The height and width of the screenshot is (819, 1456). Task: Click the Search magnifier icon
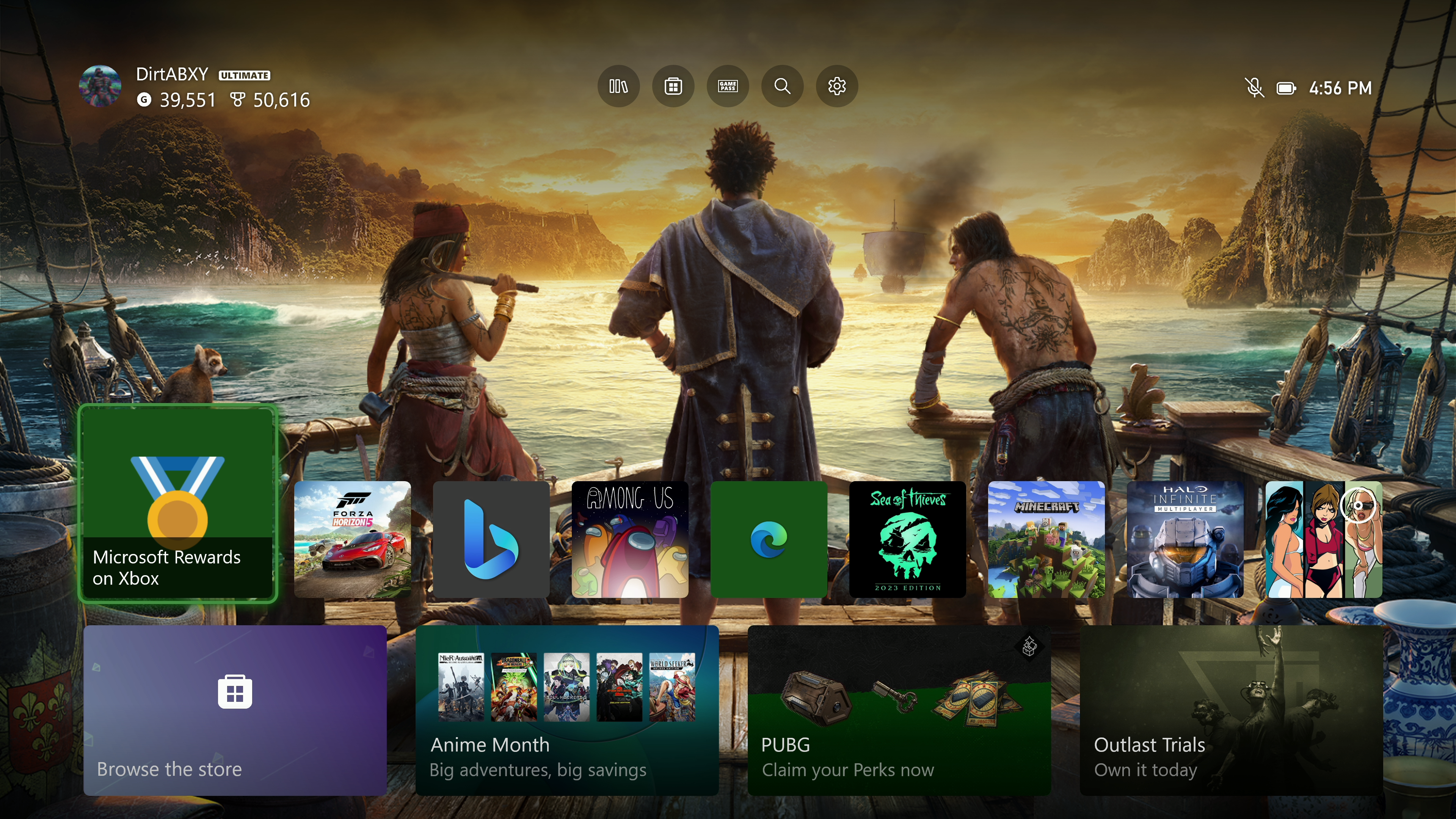click(782, 86)
